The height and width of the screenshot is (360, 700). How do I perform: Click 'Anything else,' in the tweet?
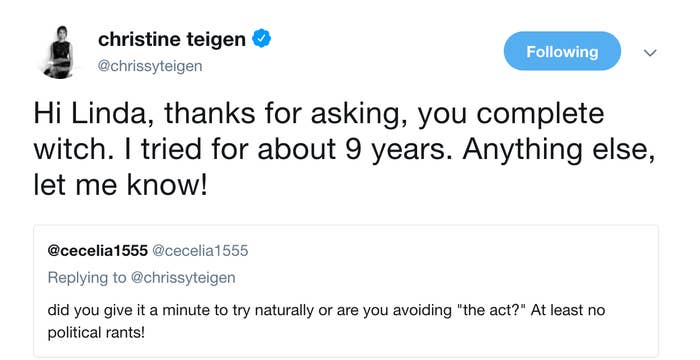pos(558,150)
